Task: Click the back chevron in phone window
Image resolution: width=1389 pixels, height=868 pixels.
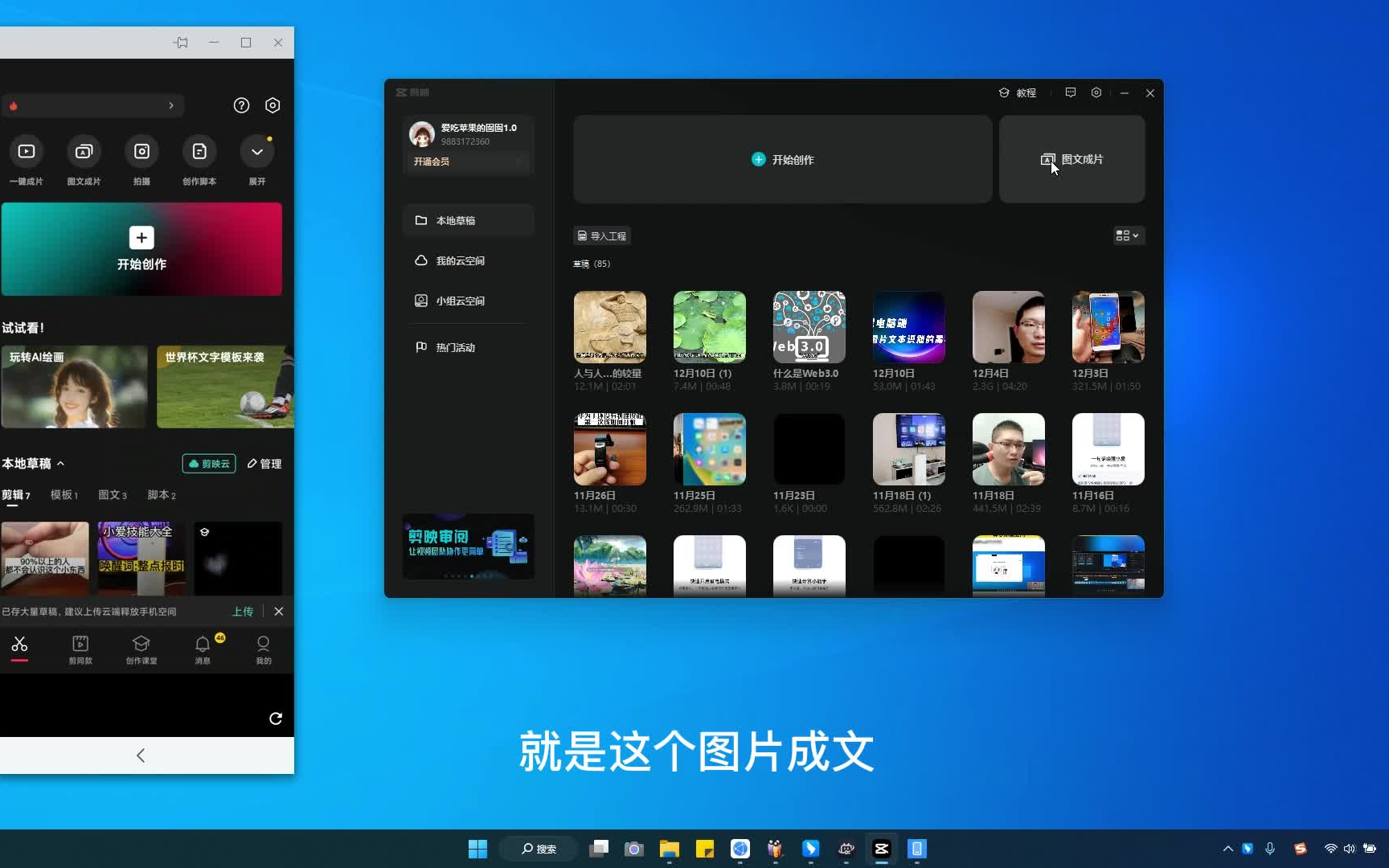Action: tap(141, 755)
